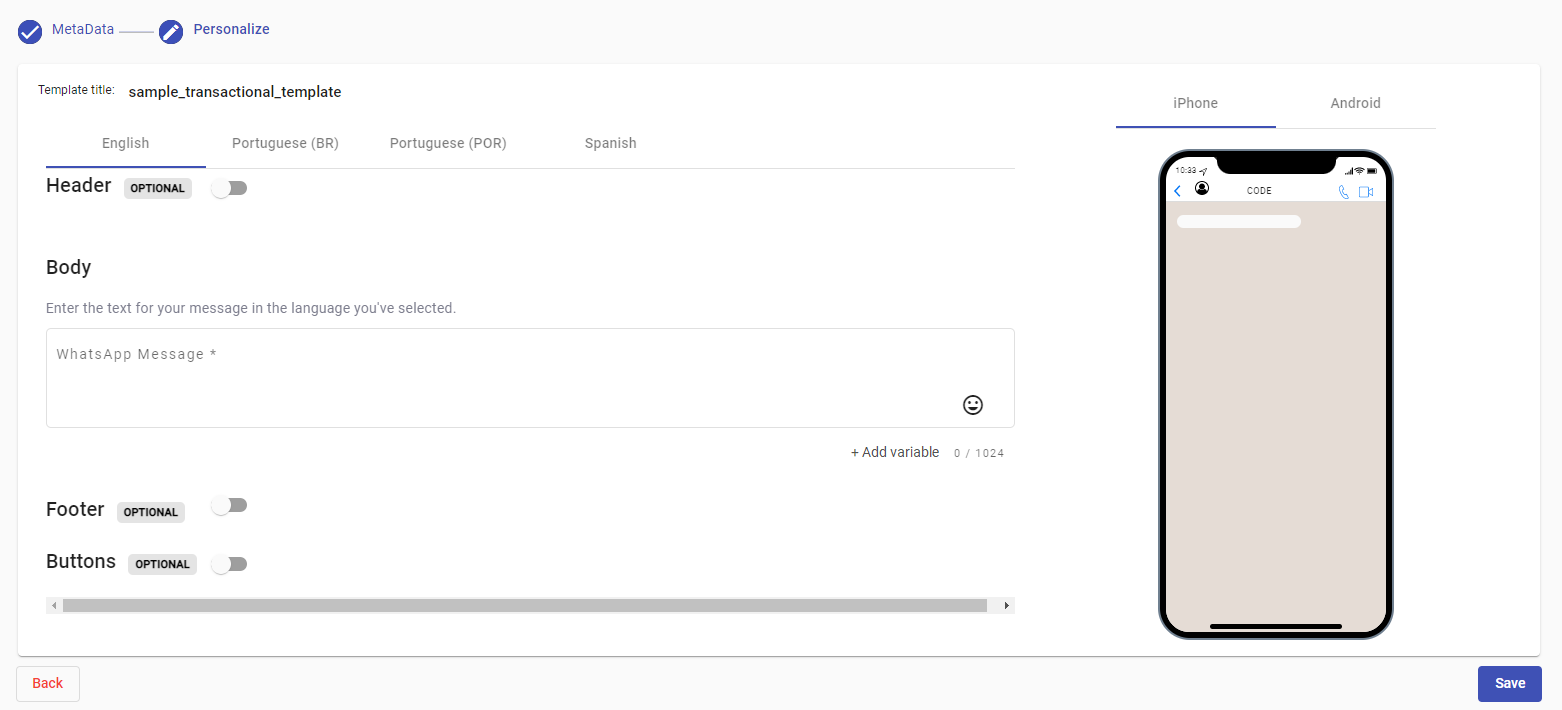Click the Personalize step label
This screenshot has width=1562, height=710.
tap(232, 29)
